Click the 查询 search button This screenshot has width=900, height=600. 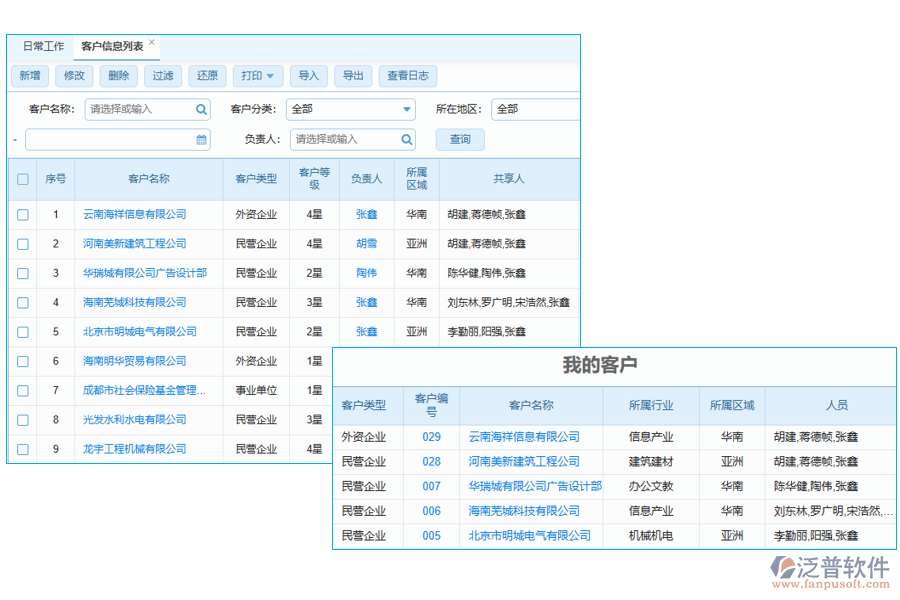459,139
